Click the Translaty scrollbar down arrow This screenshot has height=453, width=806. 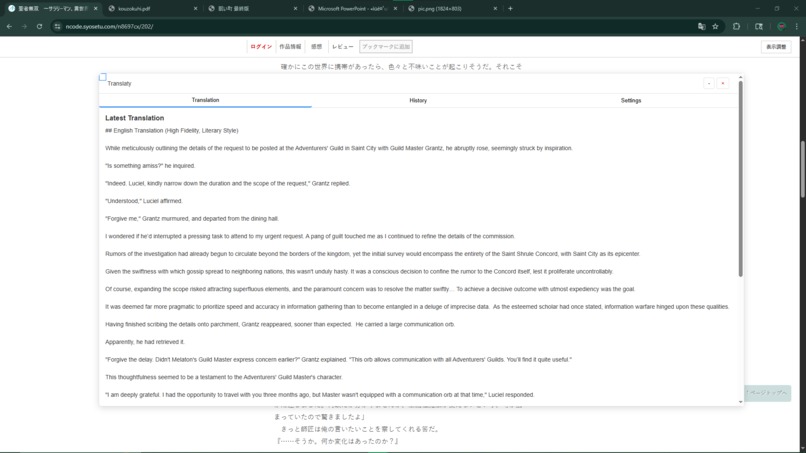point(741,402)
